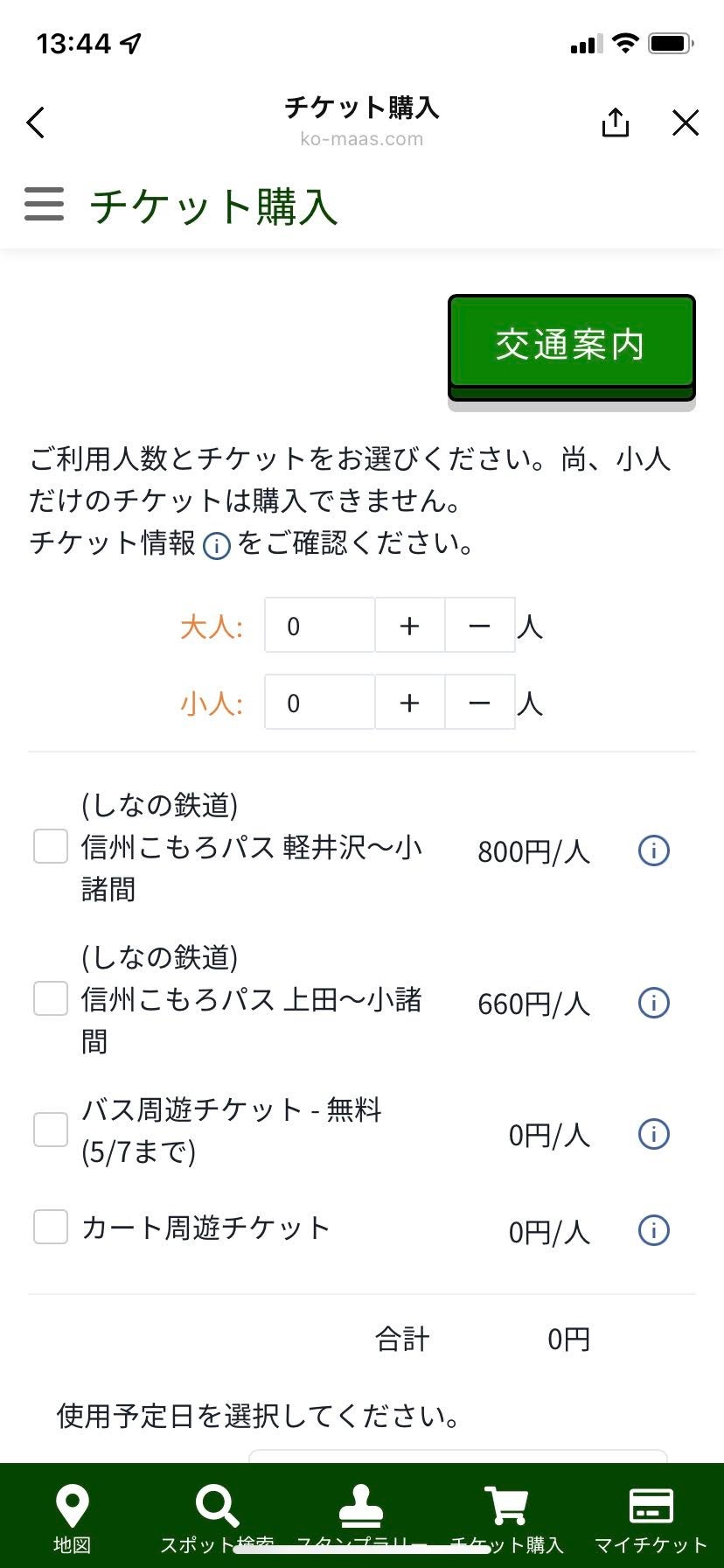This screenshot has height=1568, width=724.
Task: Select the free バス周遊チケット checkbox
Action: point(51,1130)
